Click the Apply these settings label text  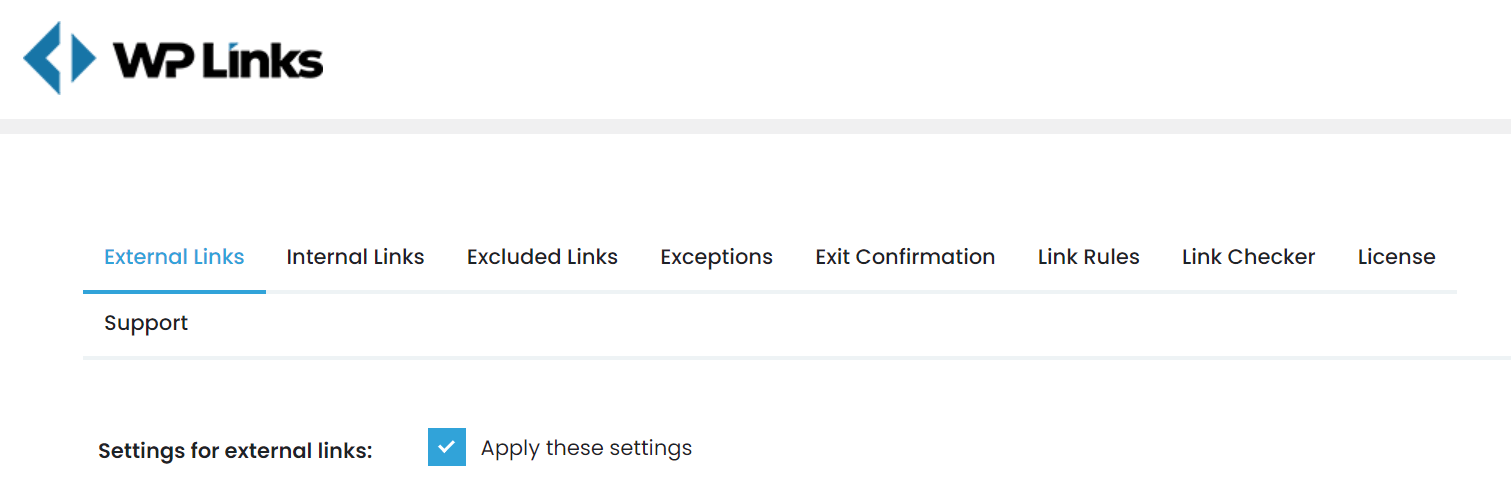[x=586, y=447]
